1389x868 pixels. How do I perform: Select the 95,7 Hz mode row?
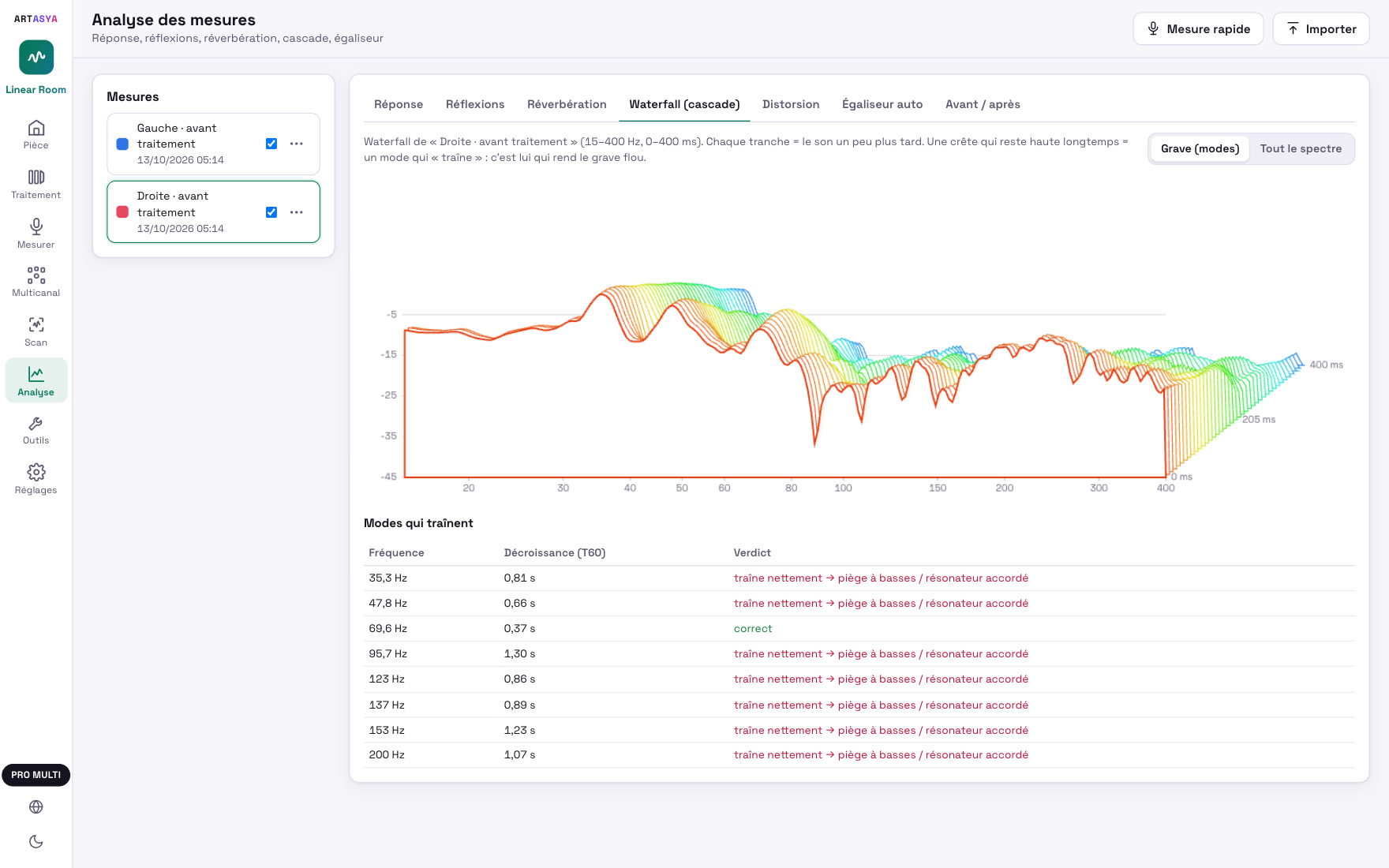(859, 654)
